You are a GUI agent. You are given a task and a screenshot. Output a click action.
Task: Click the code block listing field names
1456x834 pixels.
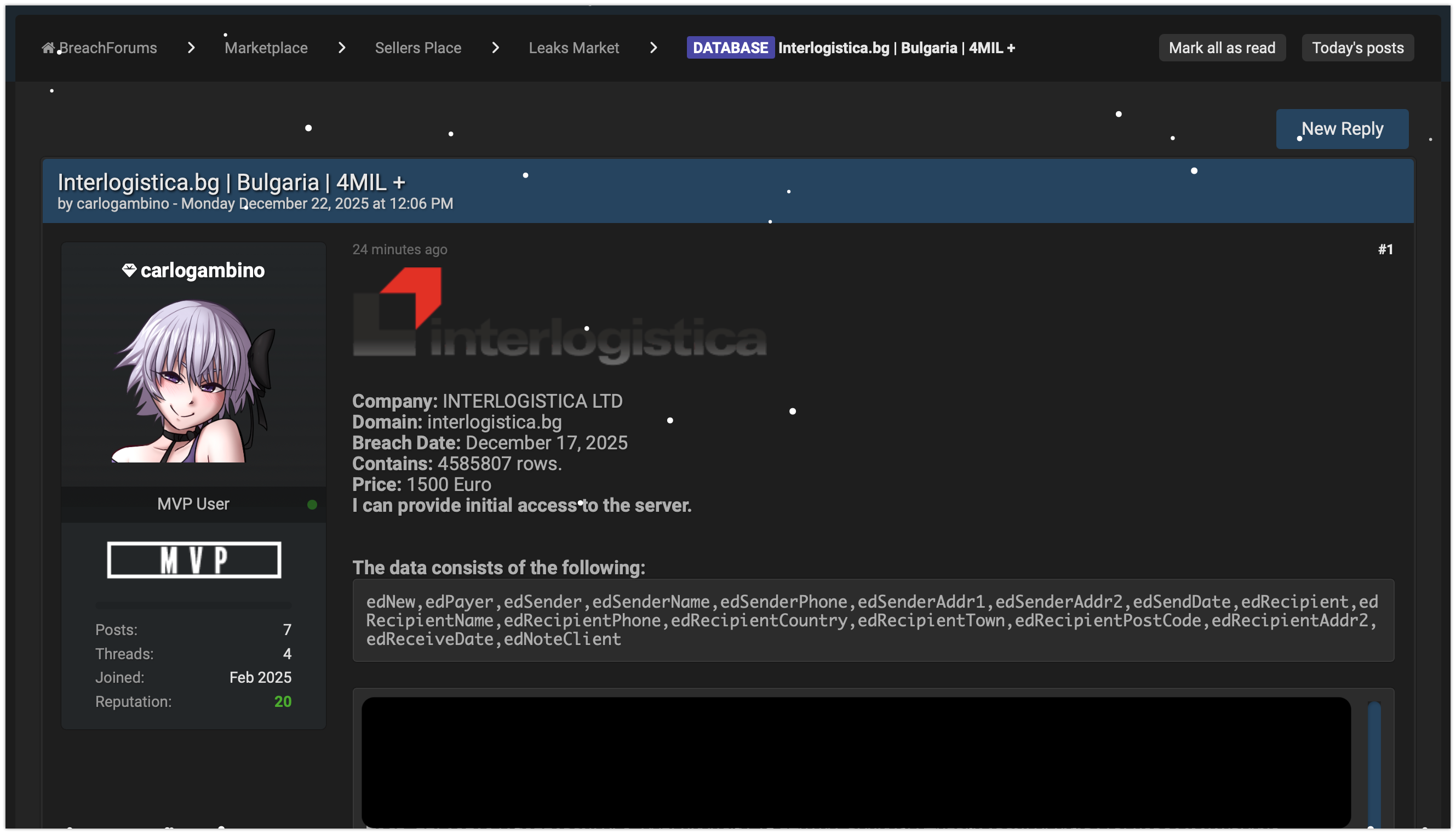(x=873, y=620)
